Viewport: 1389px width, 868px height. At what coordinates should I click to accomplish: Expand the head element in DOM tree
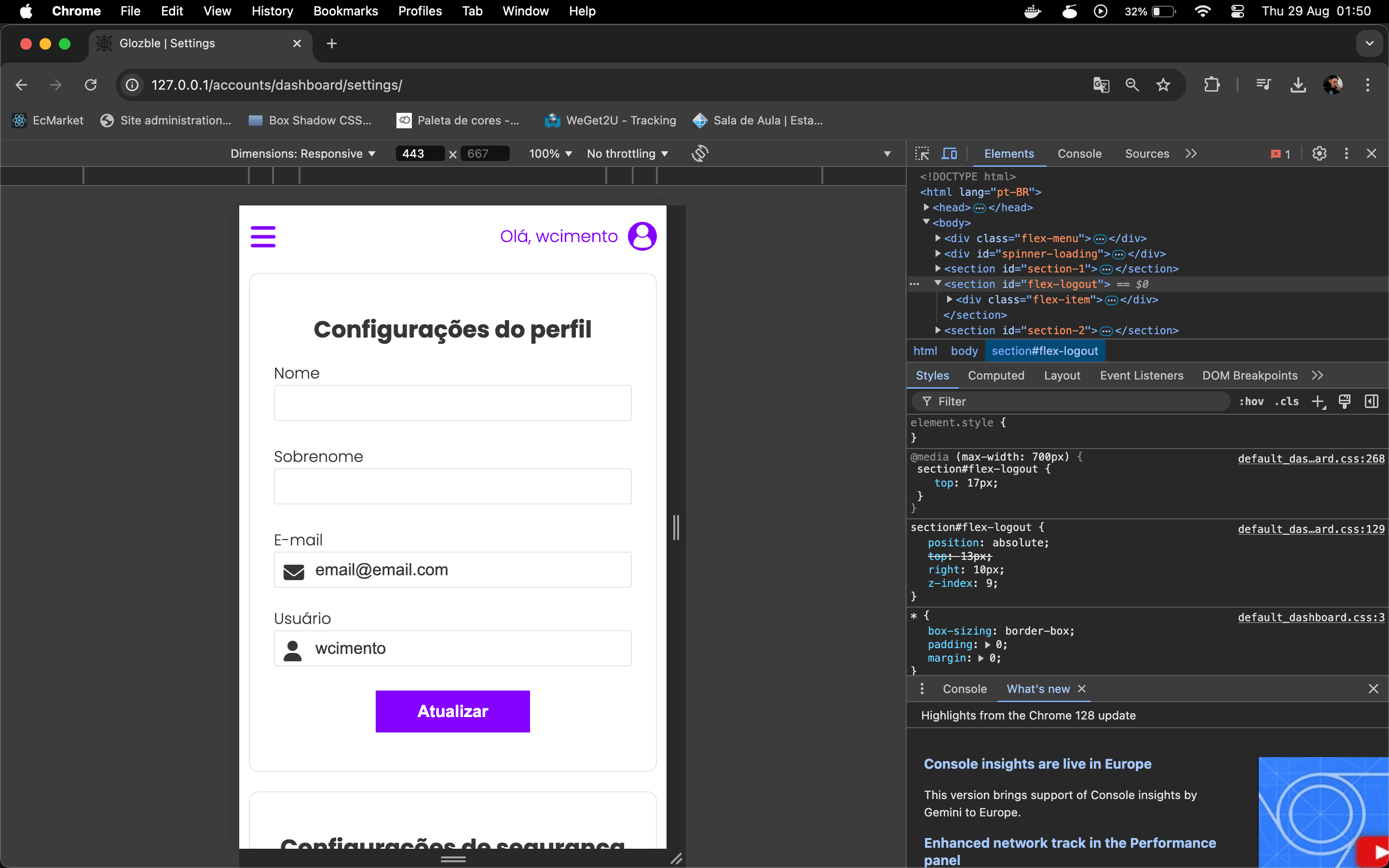tap(926, 207)
